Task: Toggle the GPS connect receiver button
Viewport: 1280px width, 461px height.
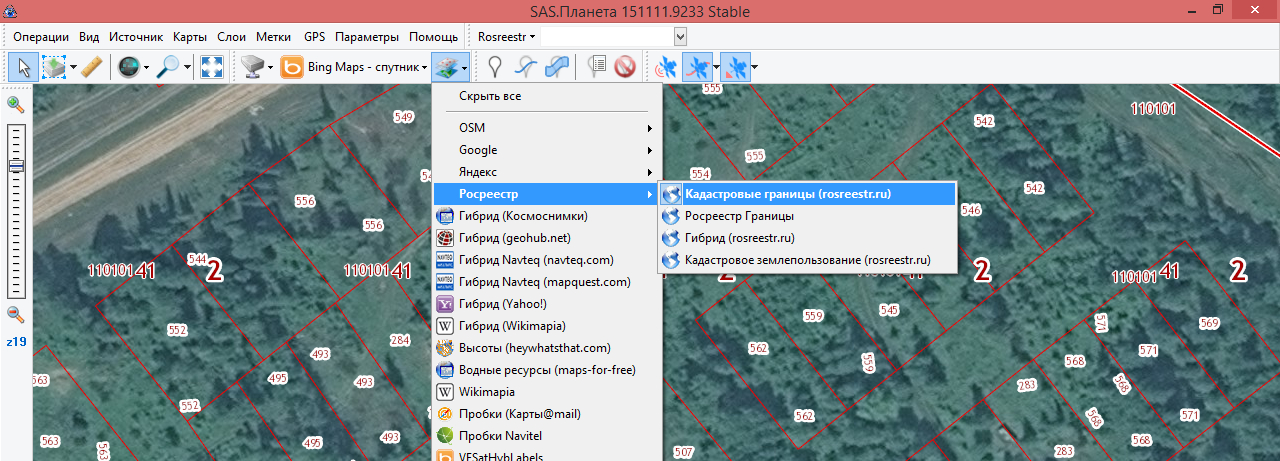Action: click(665, 68)
